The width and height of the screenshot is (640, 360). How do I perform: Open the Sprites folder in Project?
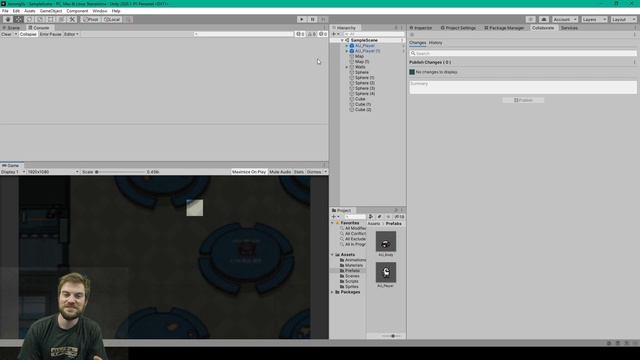(x=351, y=287)
